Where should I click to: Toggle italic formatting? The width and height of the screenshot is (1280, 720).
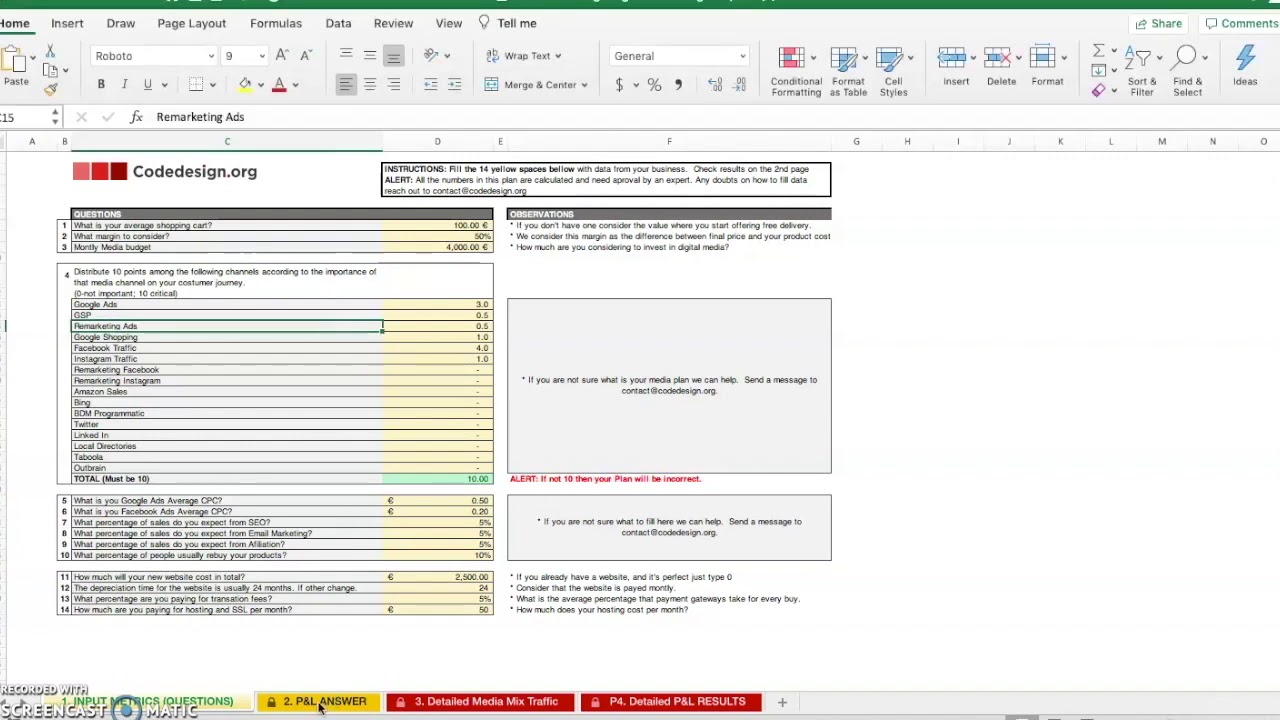click(124, 85)
